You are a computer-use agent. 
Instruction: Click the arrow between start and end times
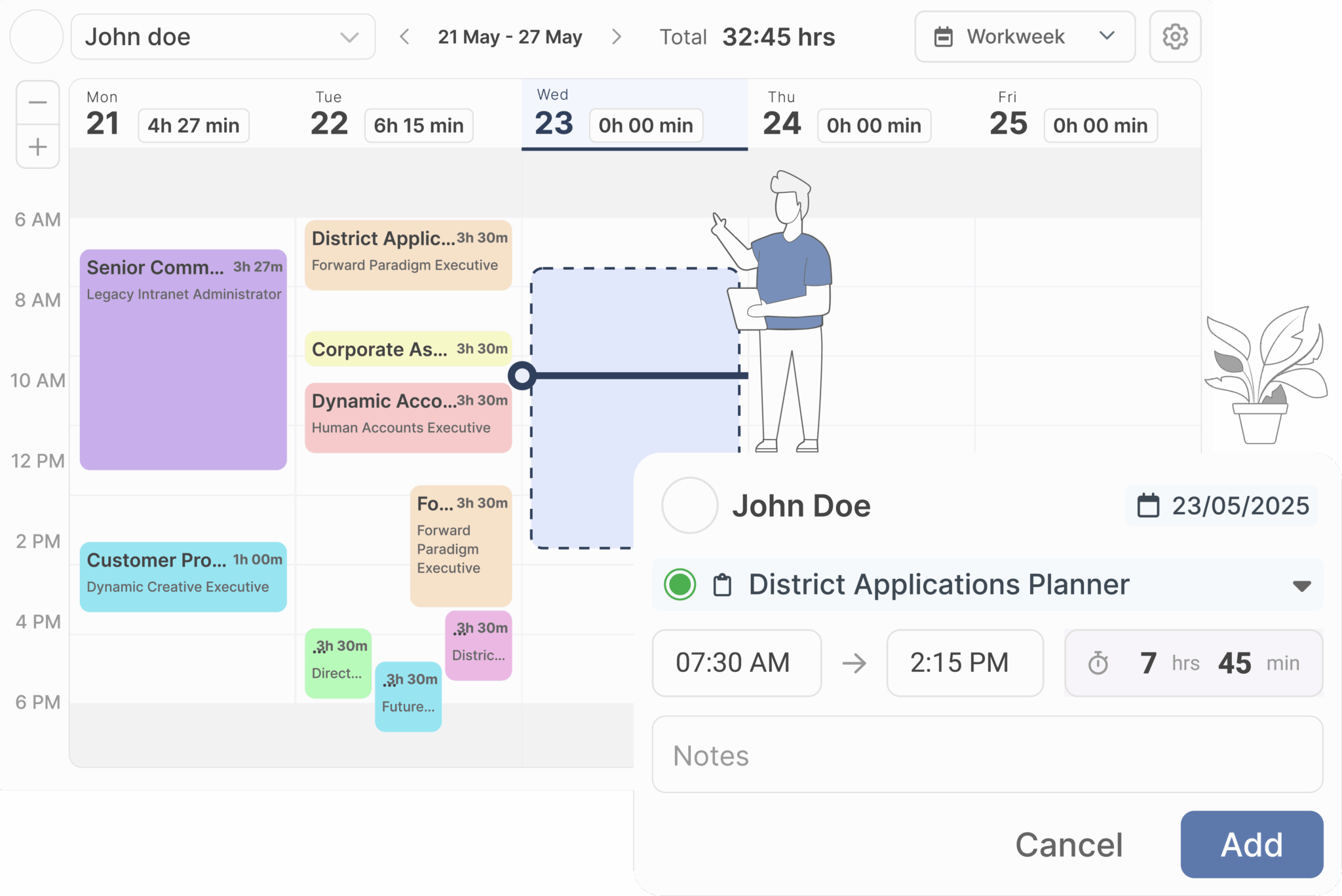click(x=855, y=663)
